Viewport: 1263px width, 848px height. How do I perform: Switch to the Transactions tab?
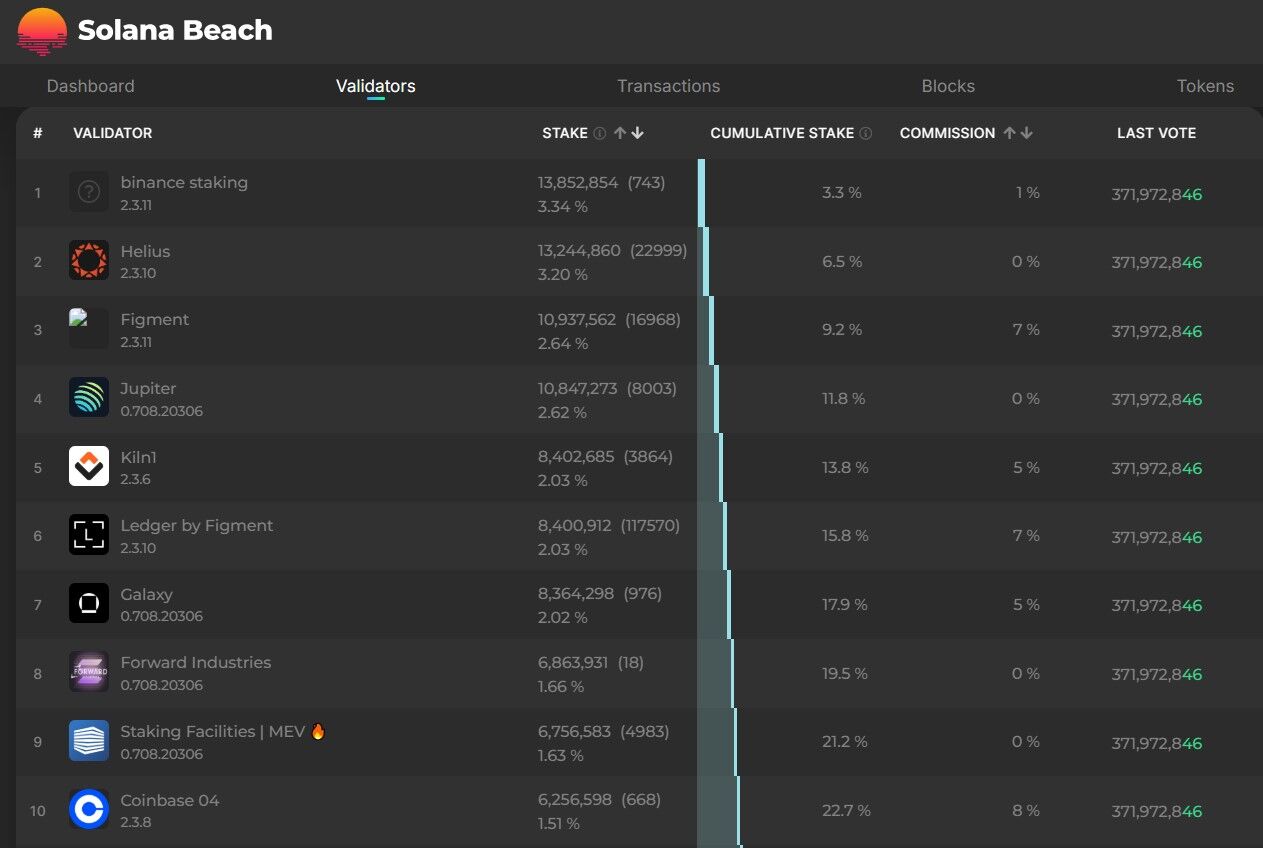click(x=668, y=86)
